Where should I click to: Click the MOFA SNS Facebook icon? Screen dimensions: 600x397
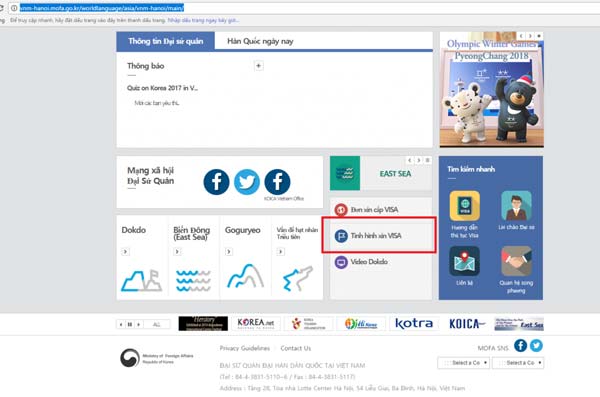[520, 345]
